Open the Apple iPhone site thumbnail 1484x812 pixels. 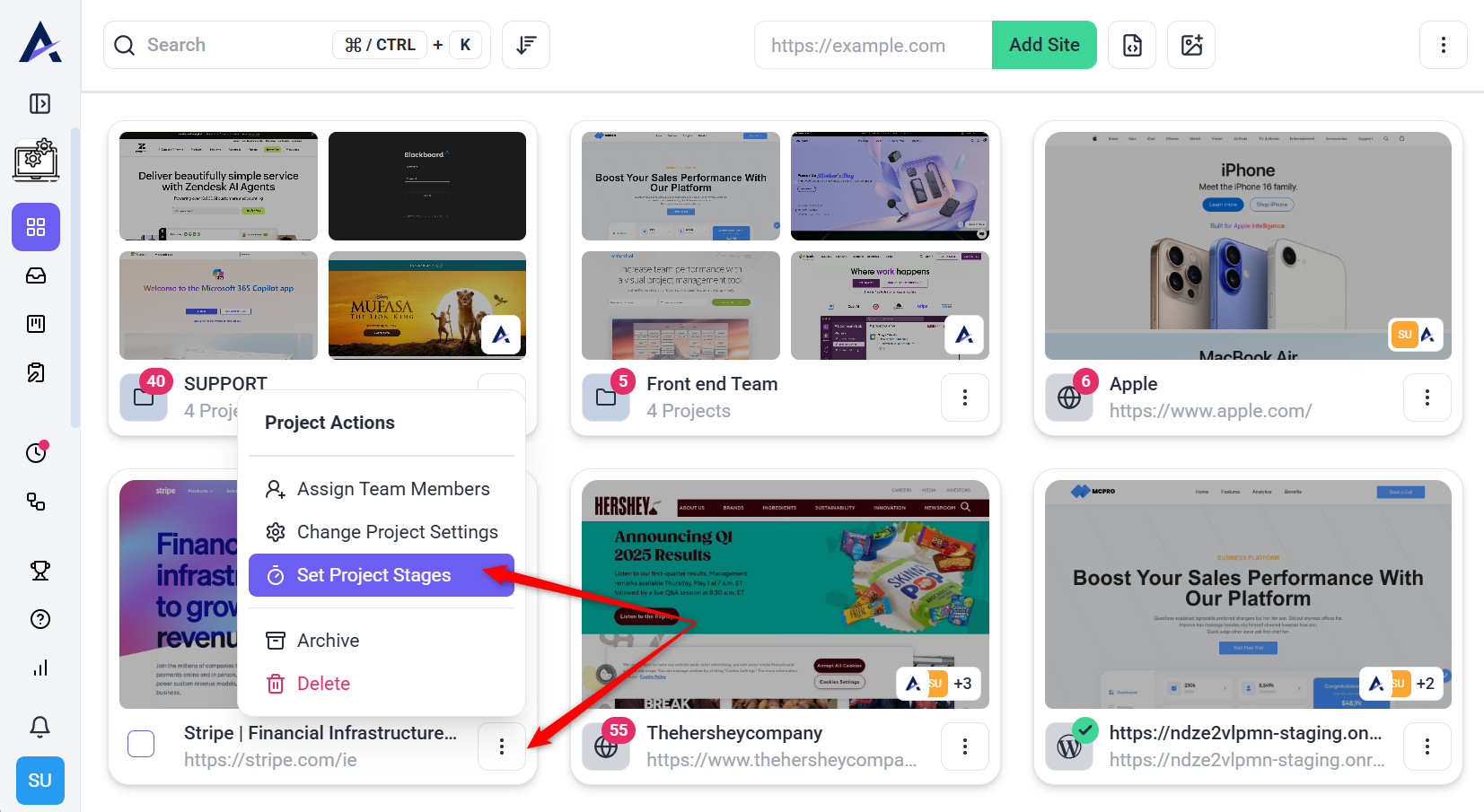click(1247, 246)
